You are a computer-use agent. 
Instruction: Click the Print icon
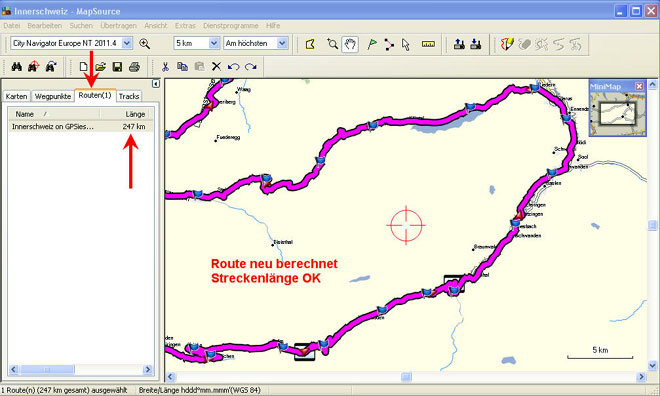point(134,66)
